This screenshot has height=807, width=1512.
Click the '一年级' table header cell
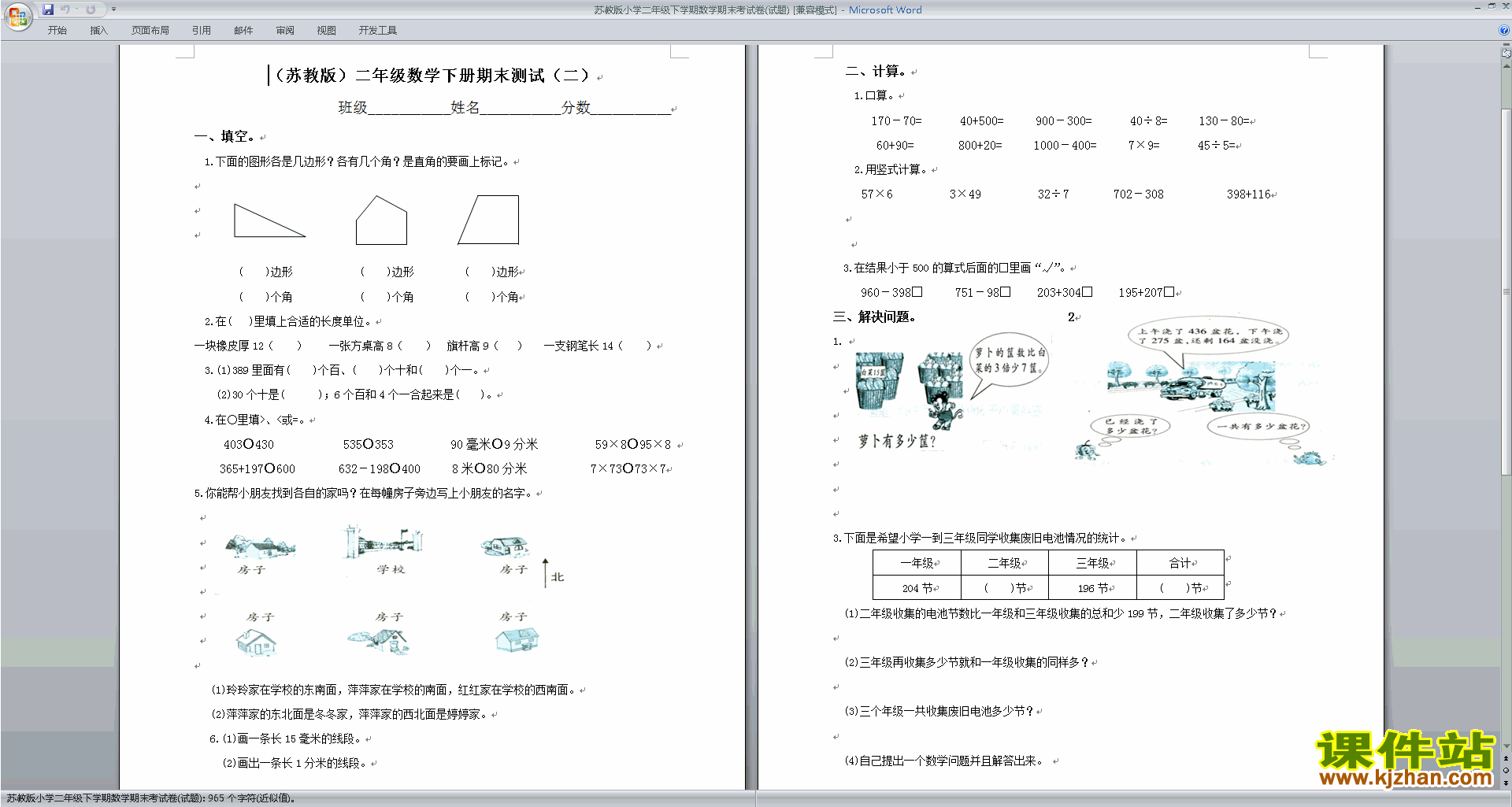(x=917, y=563)
